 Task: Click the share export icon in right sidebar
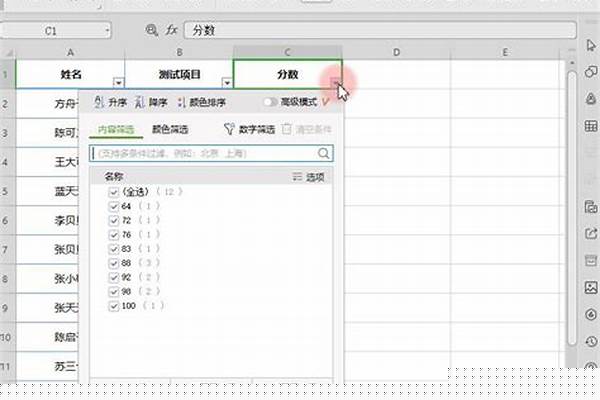coord(591,233)
